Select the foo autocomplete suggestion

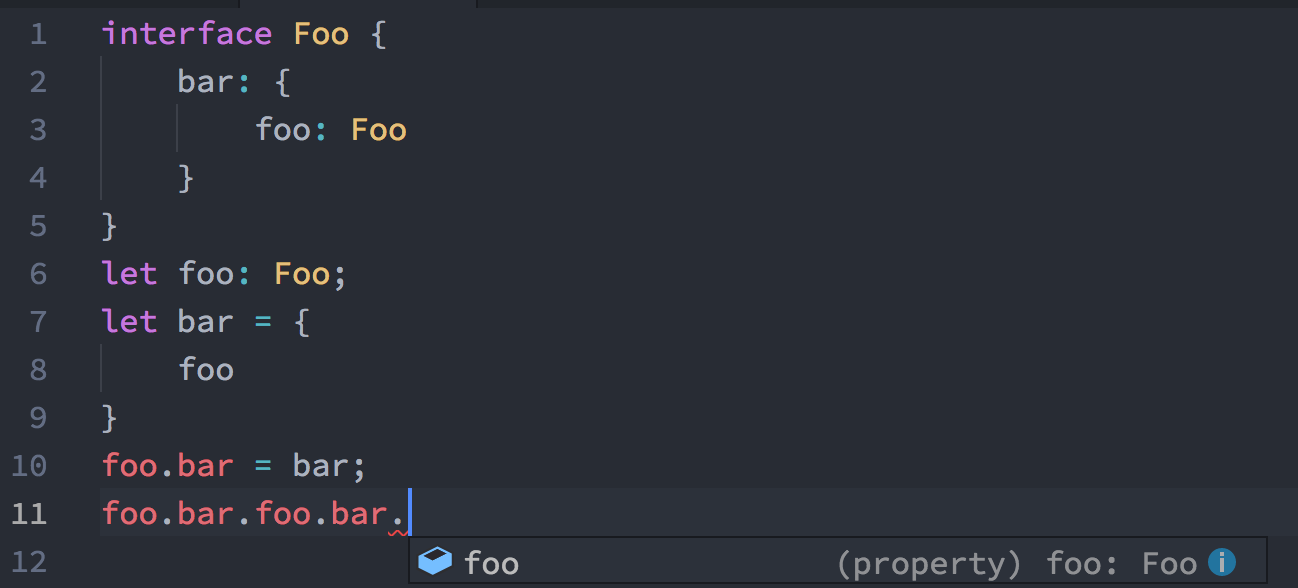(491, 563)
